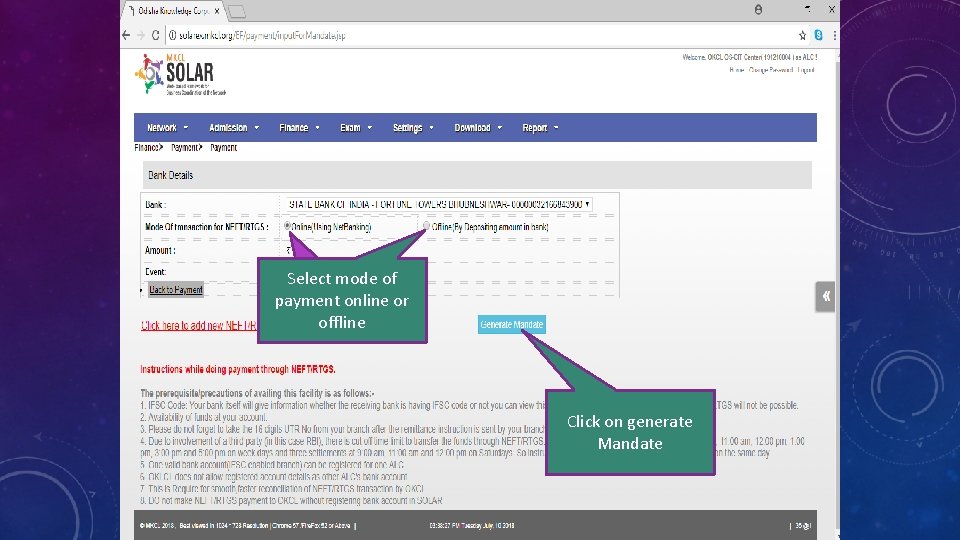Open the Exam menu

(x=356, y=127)
